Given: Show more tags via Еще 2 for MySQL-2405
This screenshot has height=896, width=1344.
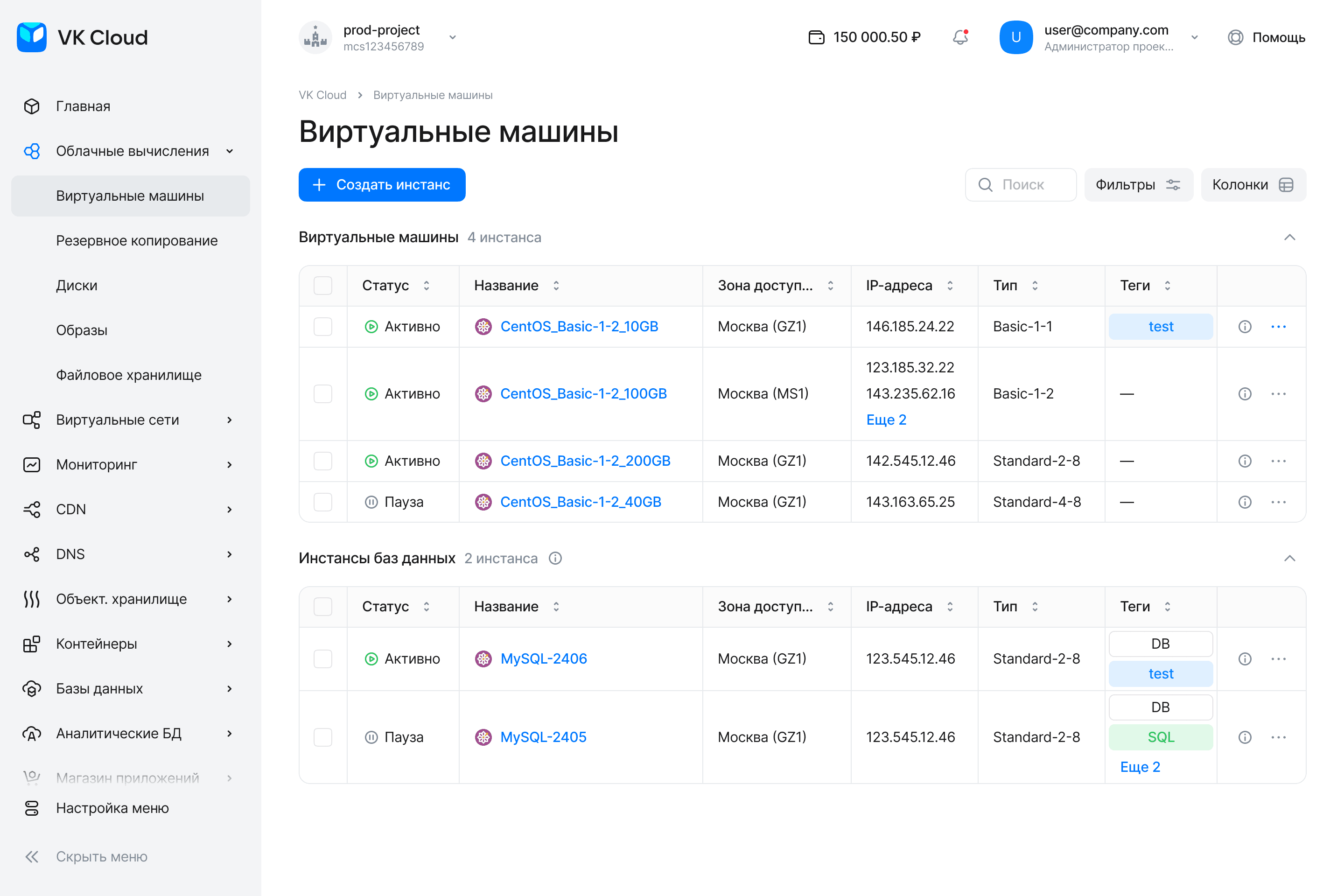Looking at the screenshot, I should [x=1140, y=767].
